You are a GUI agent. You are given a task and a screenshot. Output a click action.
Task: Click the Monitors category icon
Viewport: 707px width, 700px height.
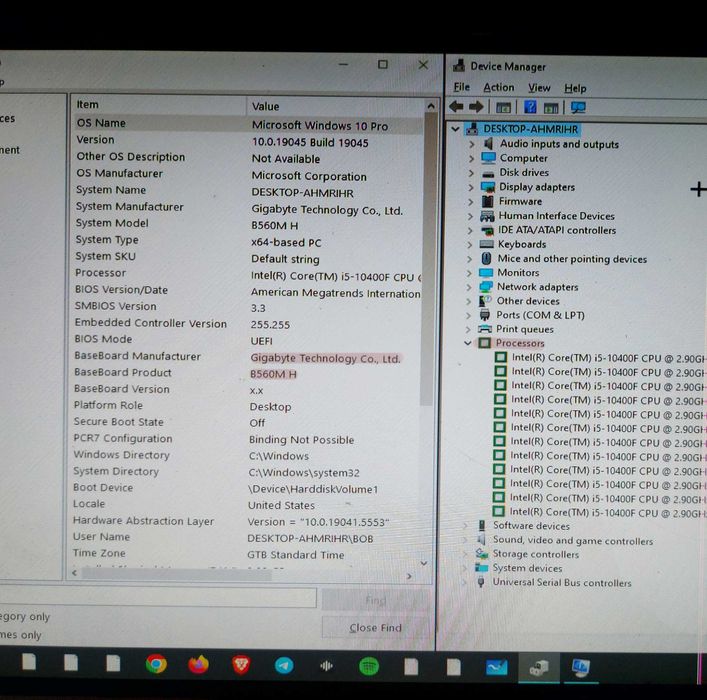click(x=486, y=272)
